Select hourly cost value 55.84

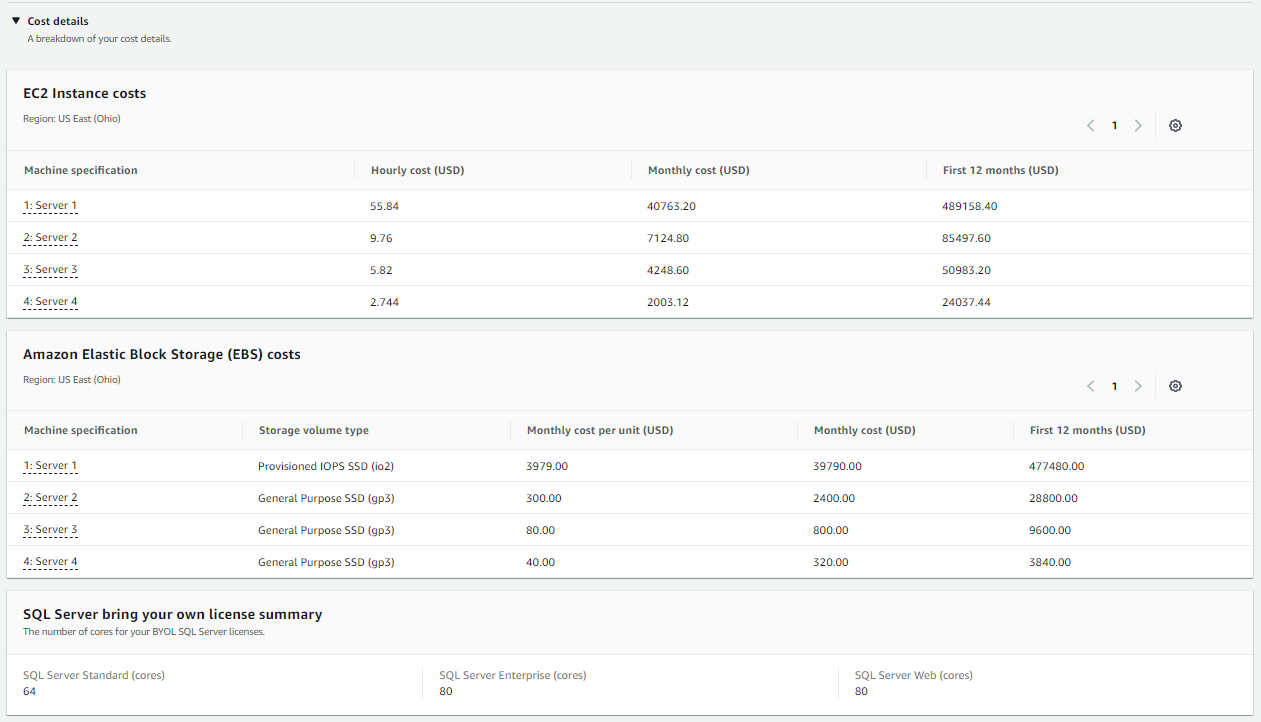pyautogui.click(x=385, y=206)
